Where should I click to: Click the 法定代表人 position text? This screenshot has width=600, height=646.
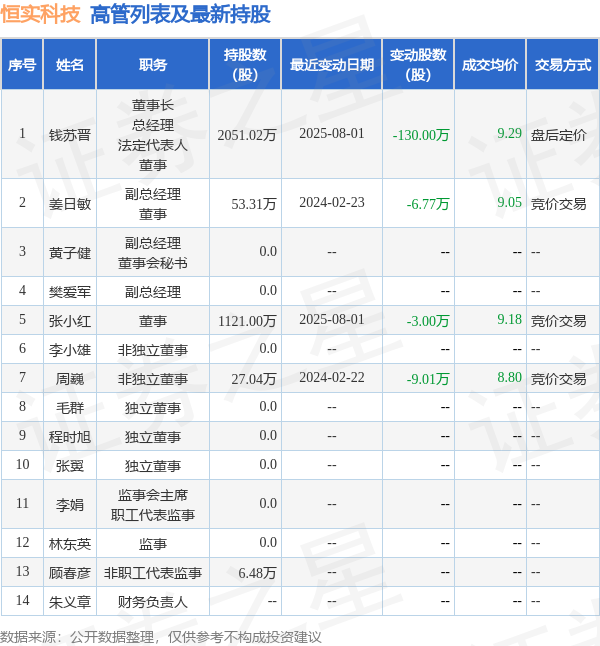(153, 145)
